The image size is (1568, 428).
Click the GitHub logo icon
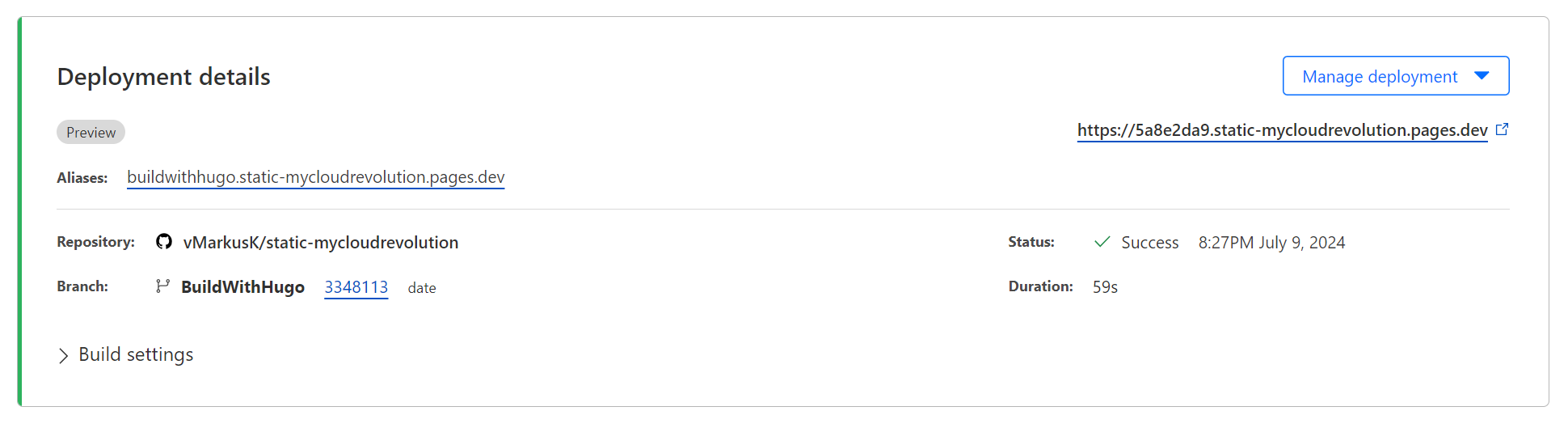[164, 242]
